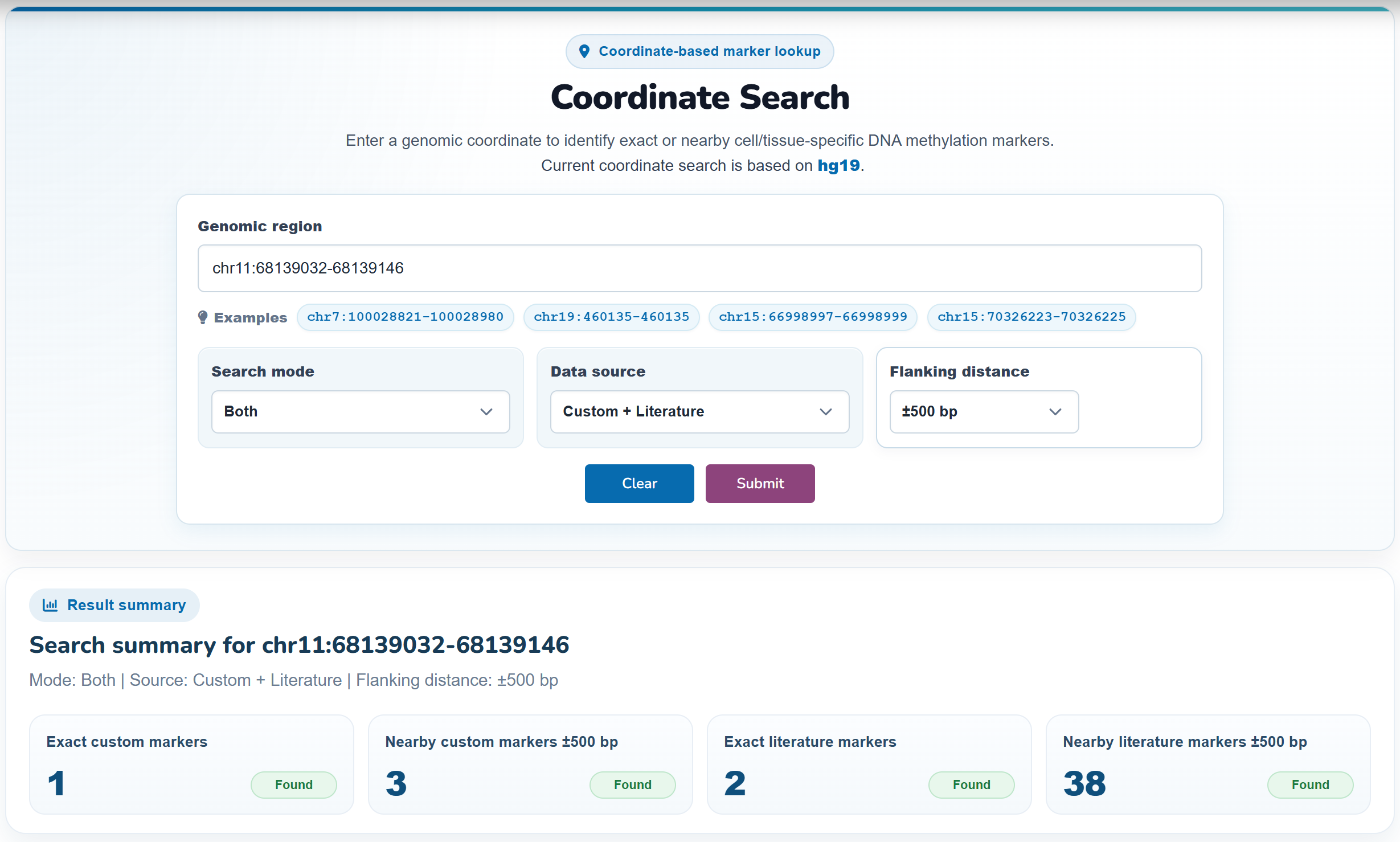Click the Genomic region input field

699,268
